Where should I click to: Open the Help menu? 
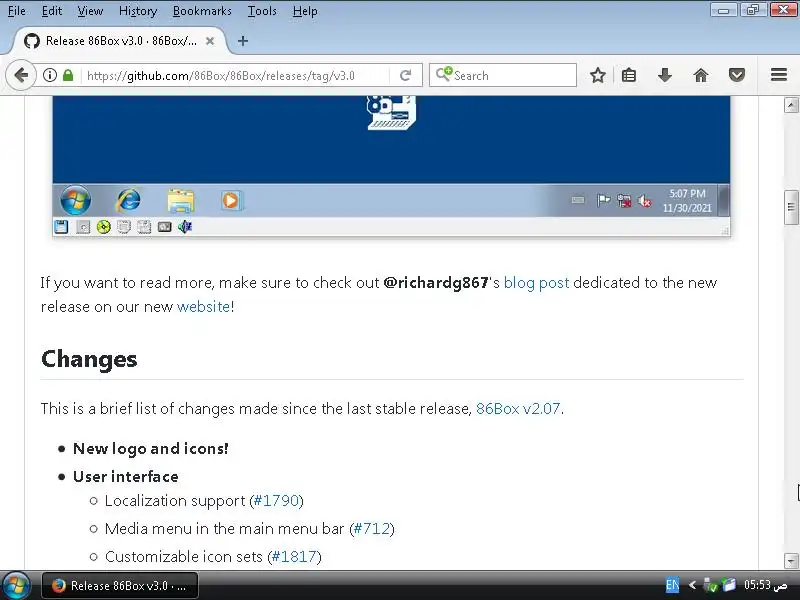coord(305,11)
